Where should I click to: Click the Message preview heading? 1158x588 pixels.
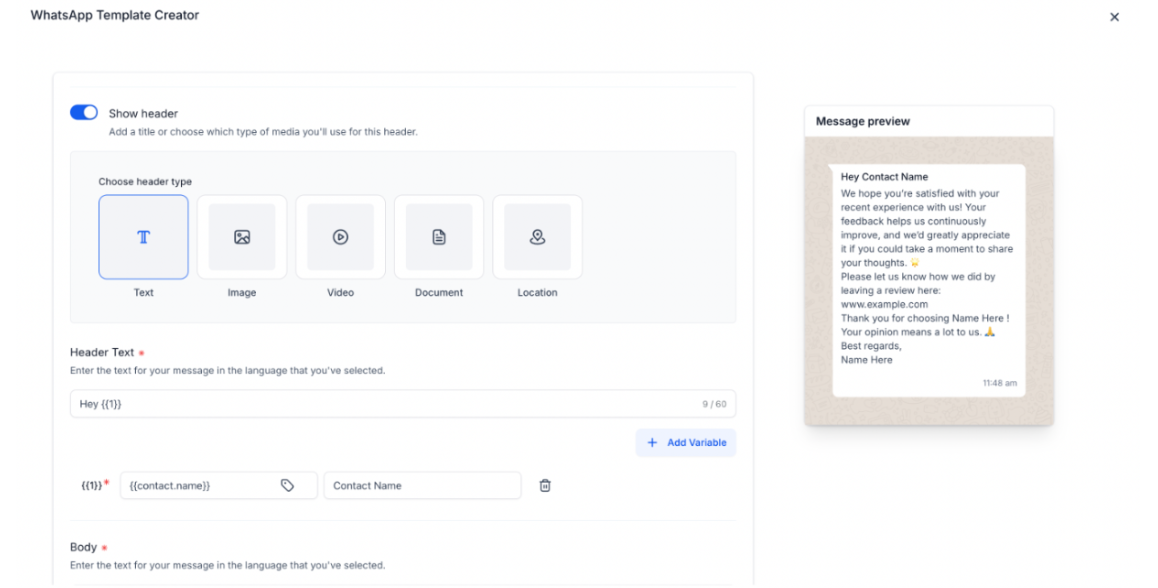862,121
